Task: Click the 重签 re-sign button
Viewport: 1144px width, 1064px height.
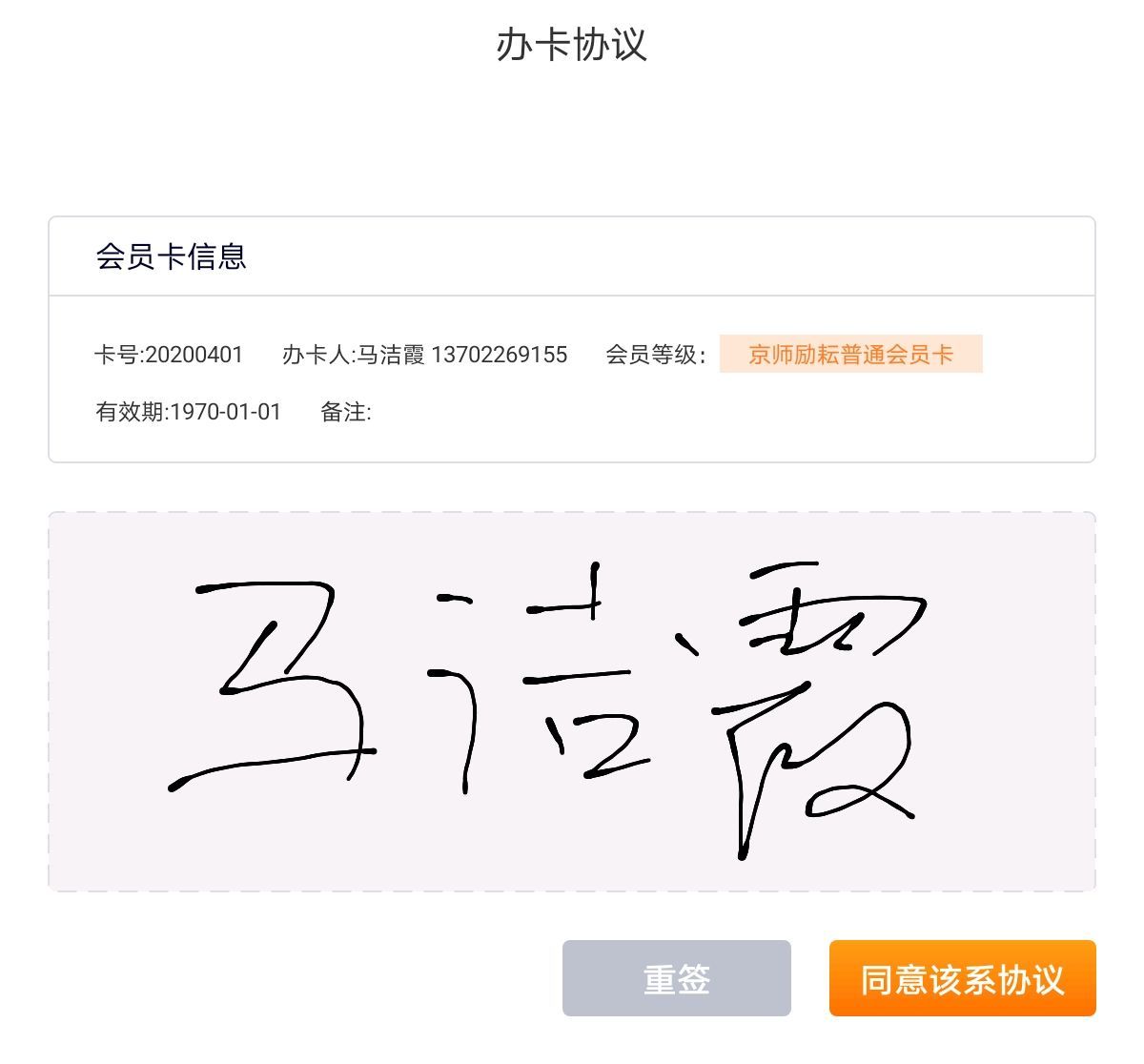Action: click(676, 978)
